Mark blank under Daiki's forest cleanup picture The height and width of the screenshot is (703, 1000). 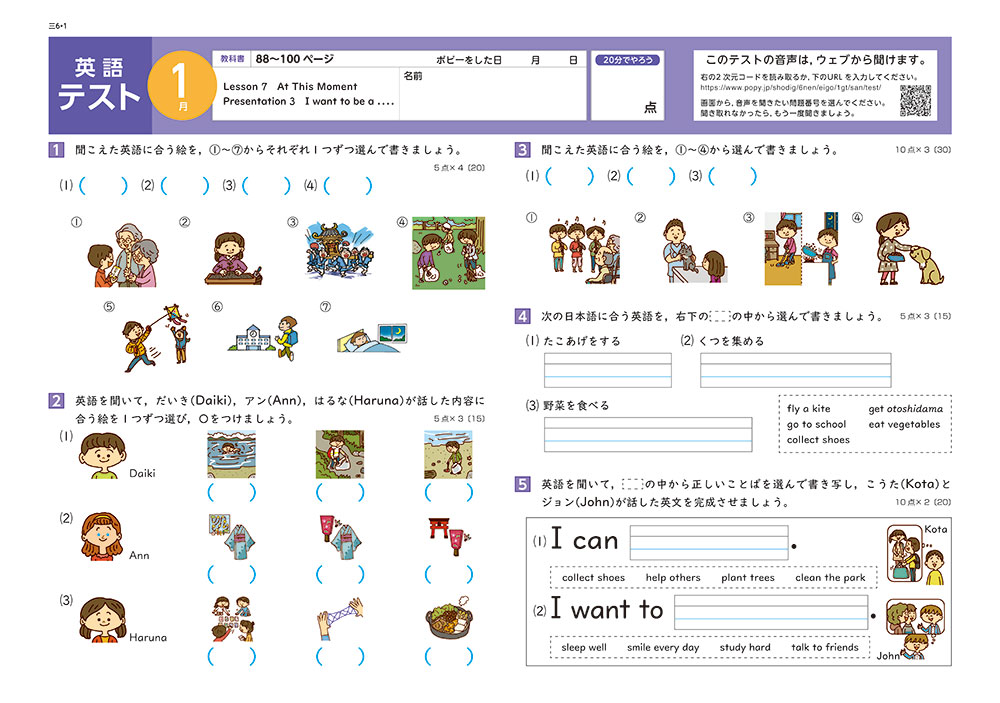[340, 492]
